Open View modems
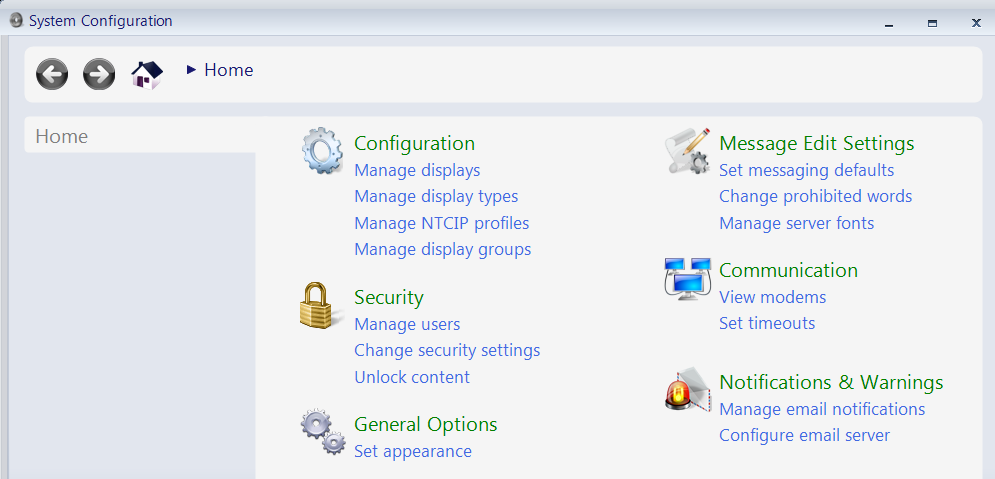 [772, 297]
